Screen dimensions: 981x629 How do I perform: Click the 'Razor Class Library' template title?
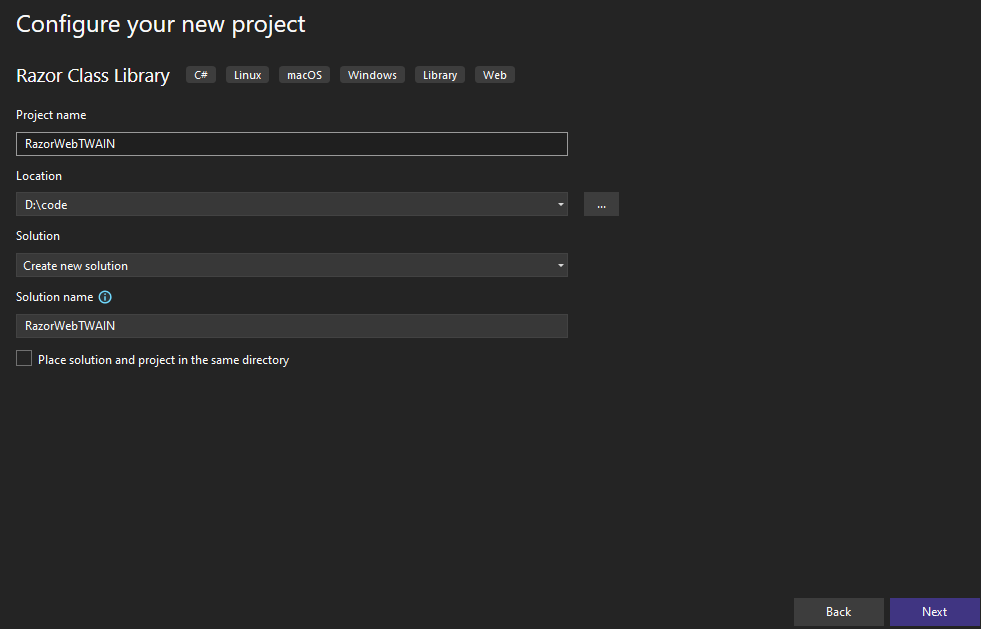tap(93, 76)
